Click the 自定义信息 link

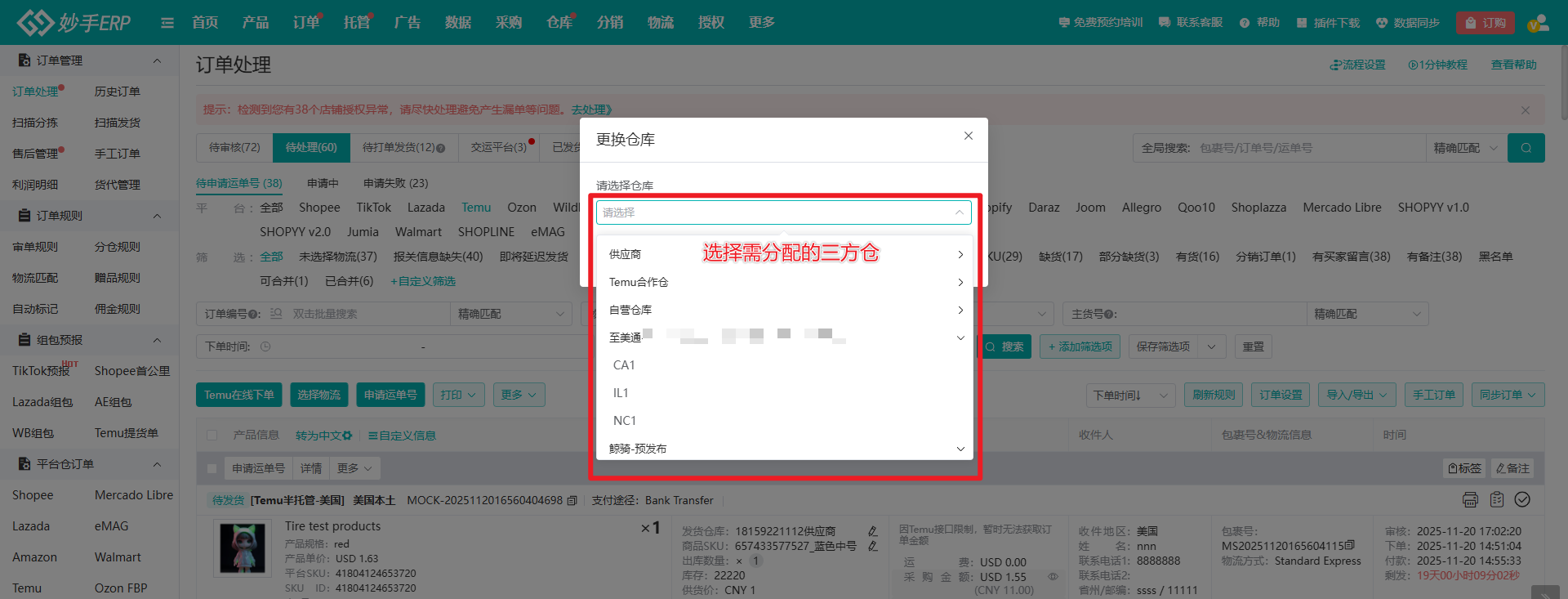tap(402, 436)
